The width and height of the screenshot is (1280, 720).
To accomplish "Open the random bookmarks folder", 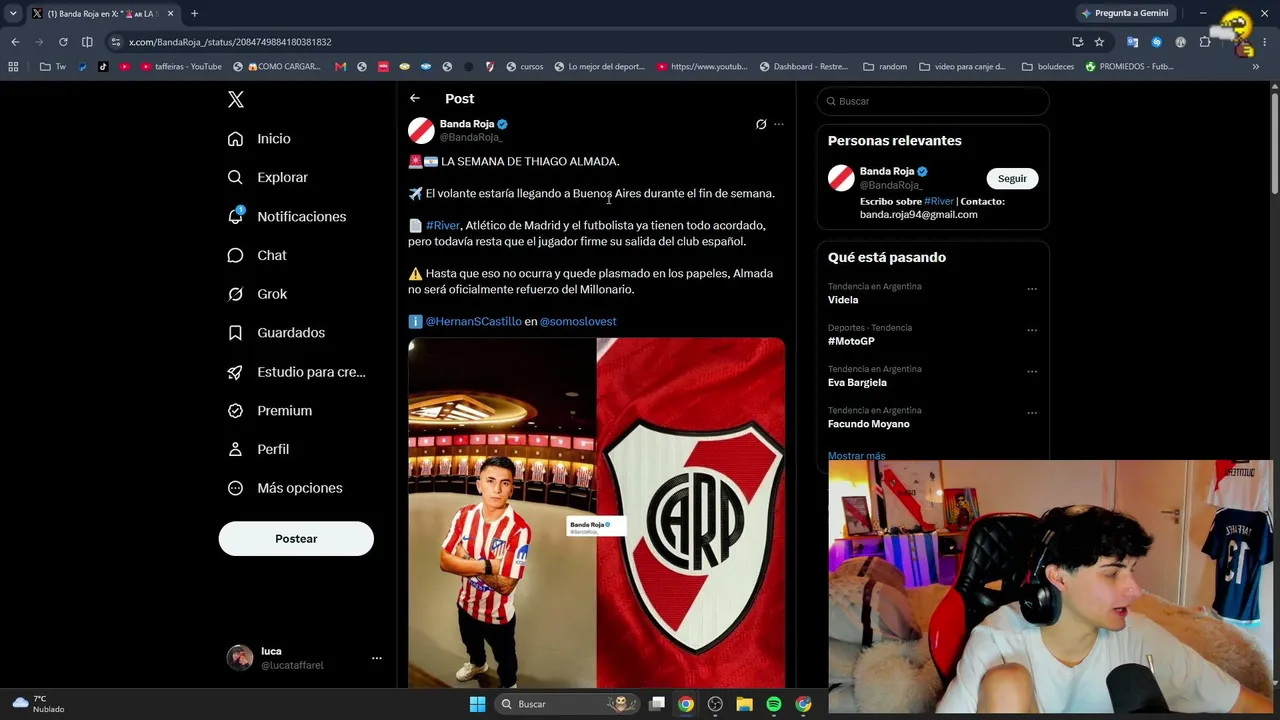I will (885, 67).
